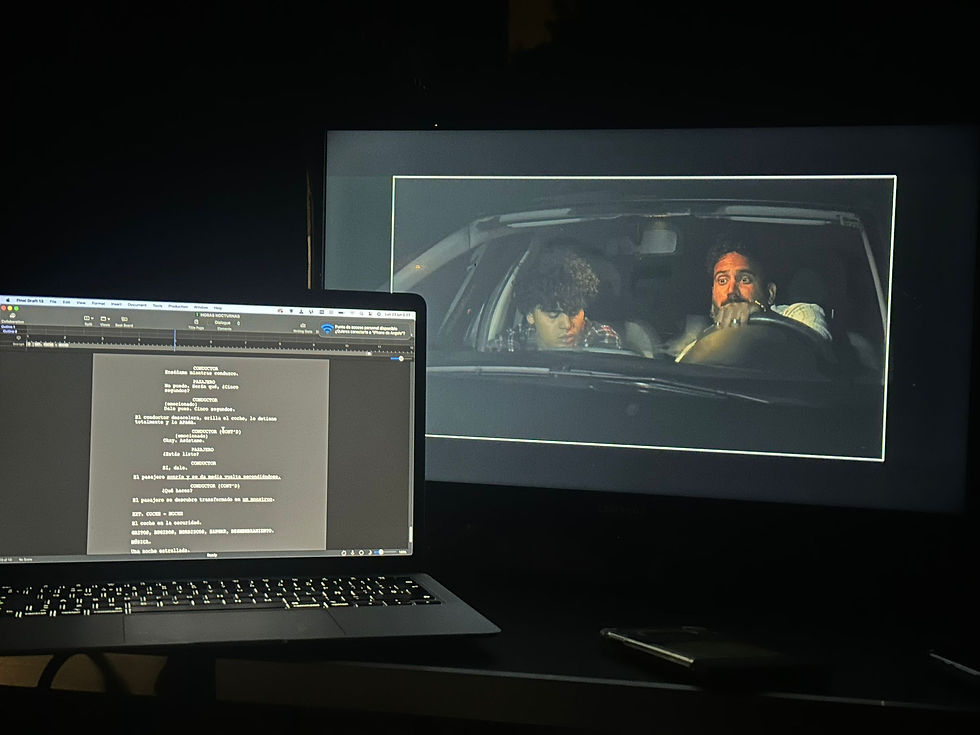980x735 pixels.
Task: Open the View menu
Action: [81, 302]
